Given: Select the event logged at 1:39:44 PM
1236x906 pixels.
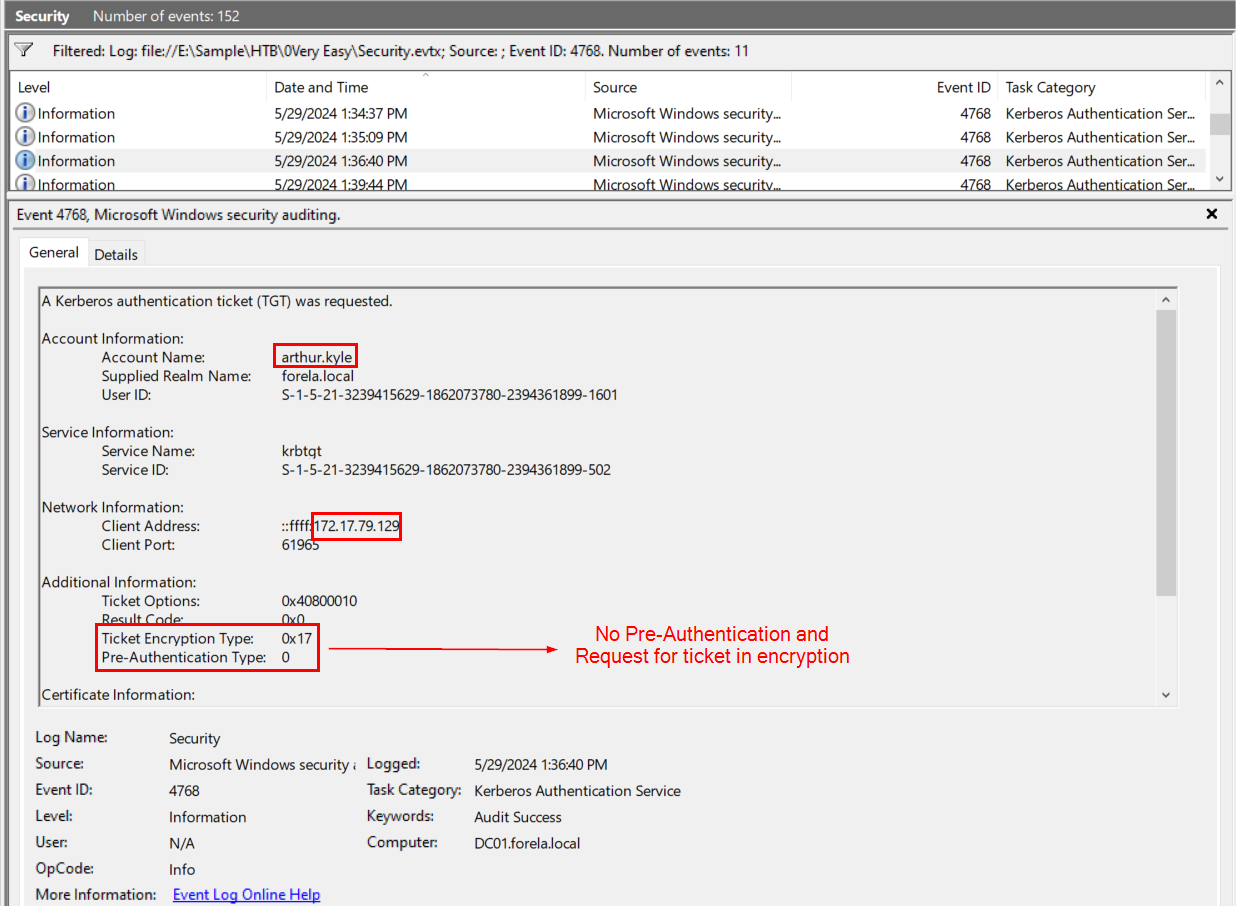Looking at the screenshot, I should click(x=340, y=184).
